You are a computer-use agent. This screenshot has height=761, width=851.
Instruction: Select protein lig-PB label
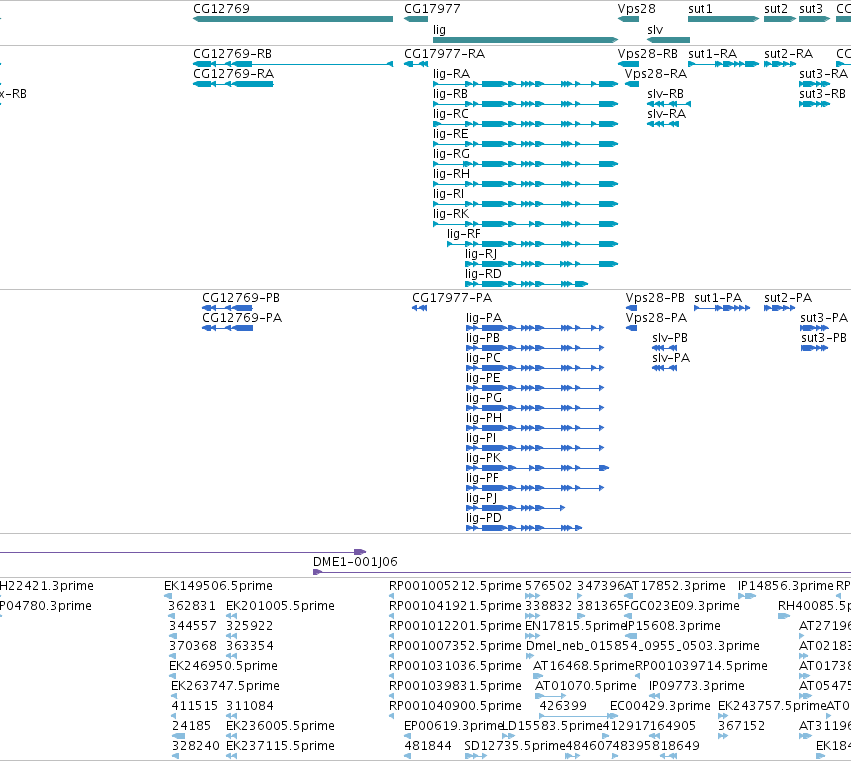[483, 338]
